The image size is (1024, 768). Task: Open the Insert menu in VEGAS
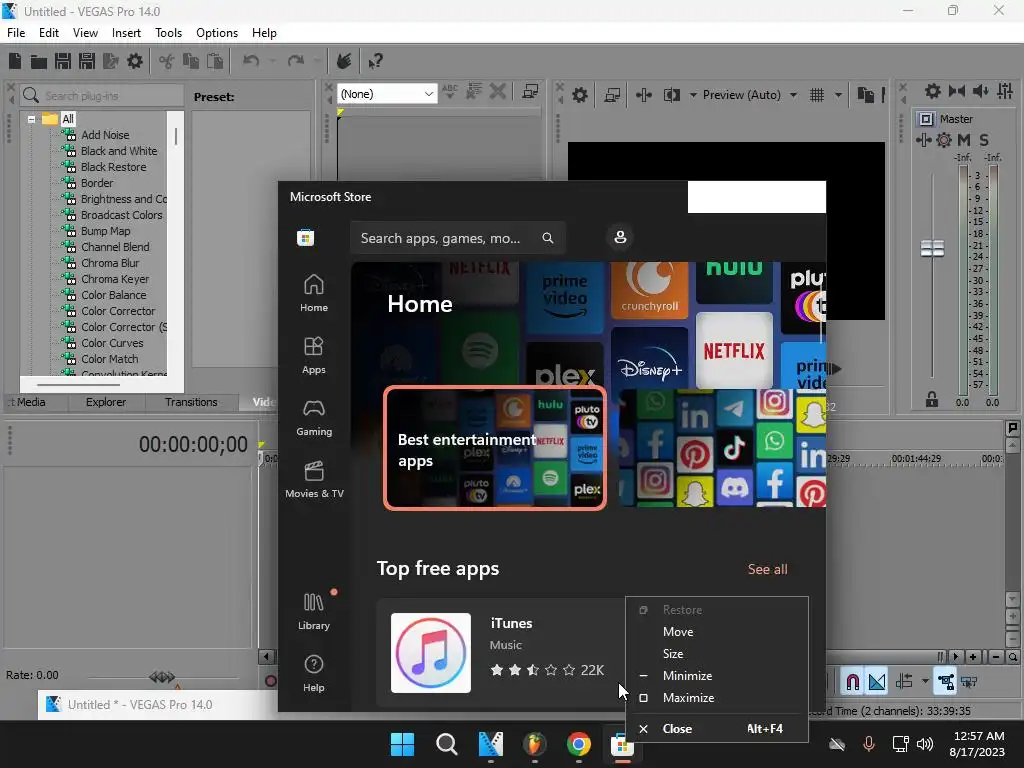click(x=126, y=33)
